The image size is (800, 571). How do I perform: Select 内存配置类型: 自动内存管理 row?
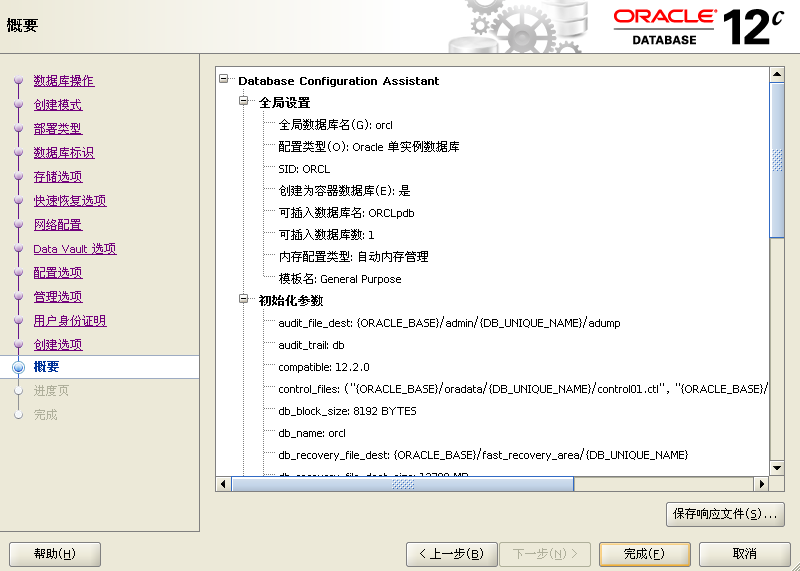coord(354,257)
